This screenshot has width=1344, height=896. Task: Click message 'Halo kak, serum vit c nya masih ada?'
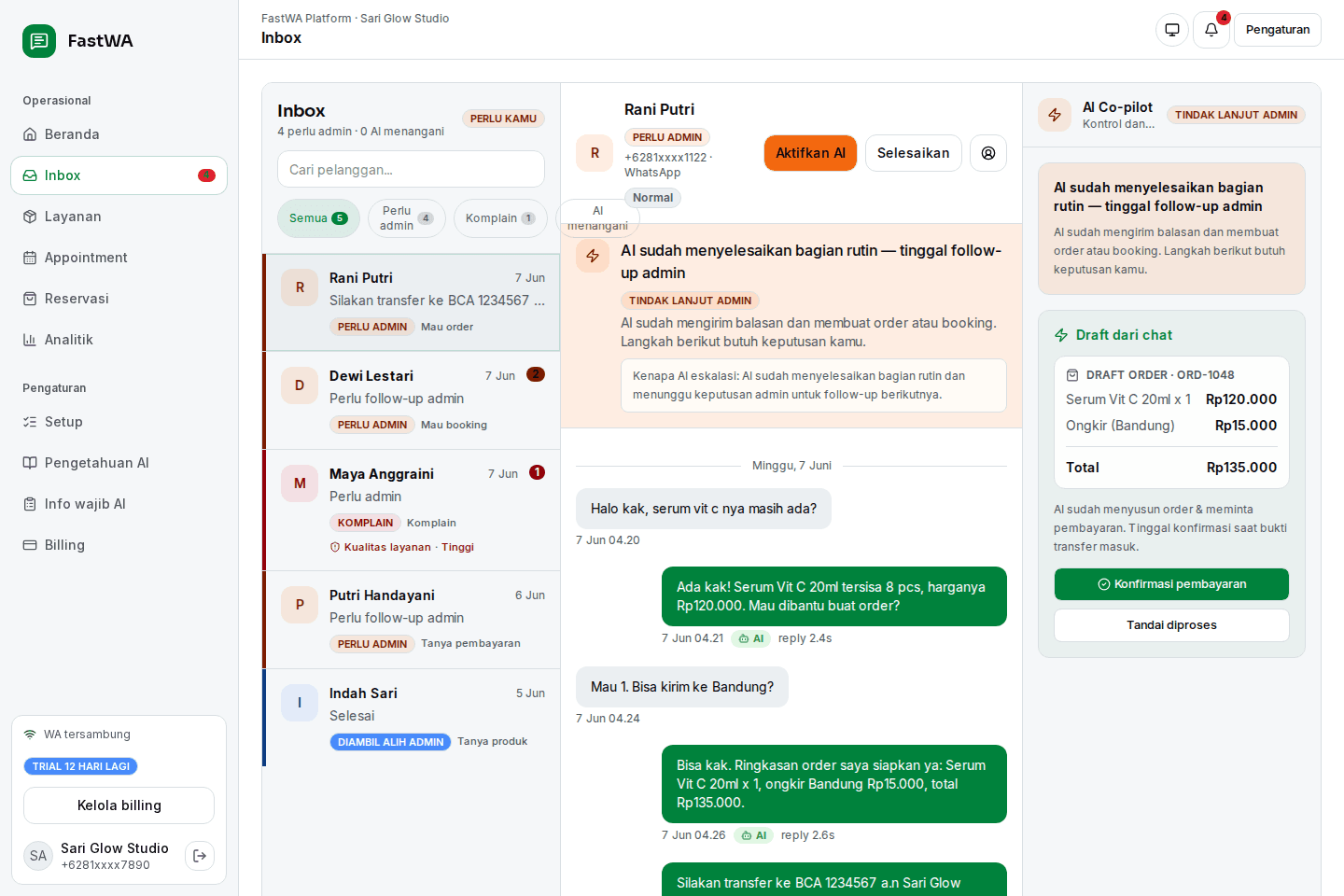[x=704, y=509]
